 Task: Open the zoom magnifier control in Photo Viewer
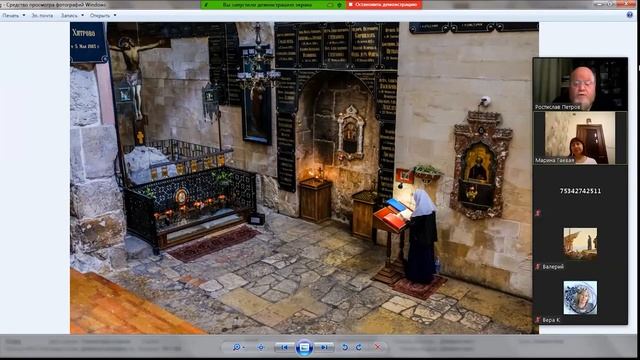point(236,347)
